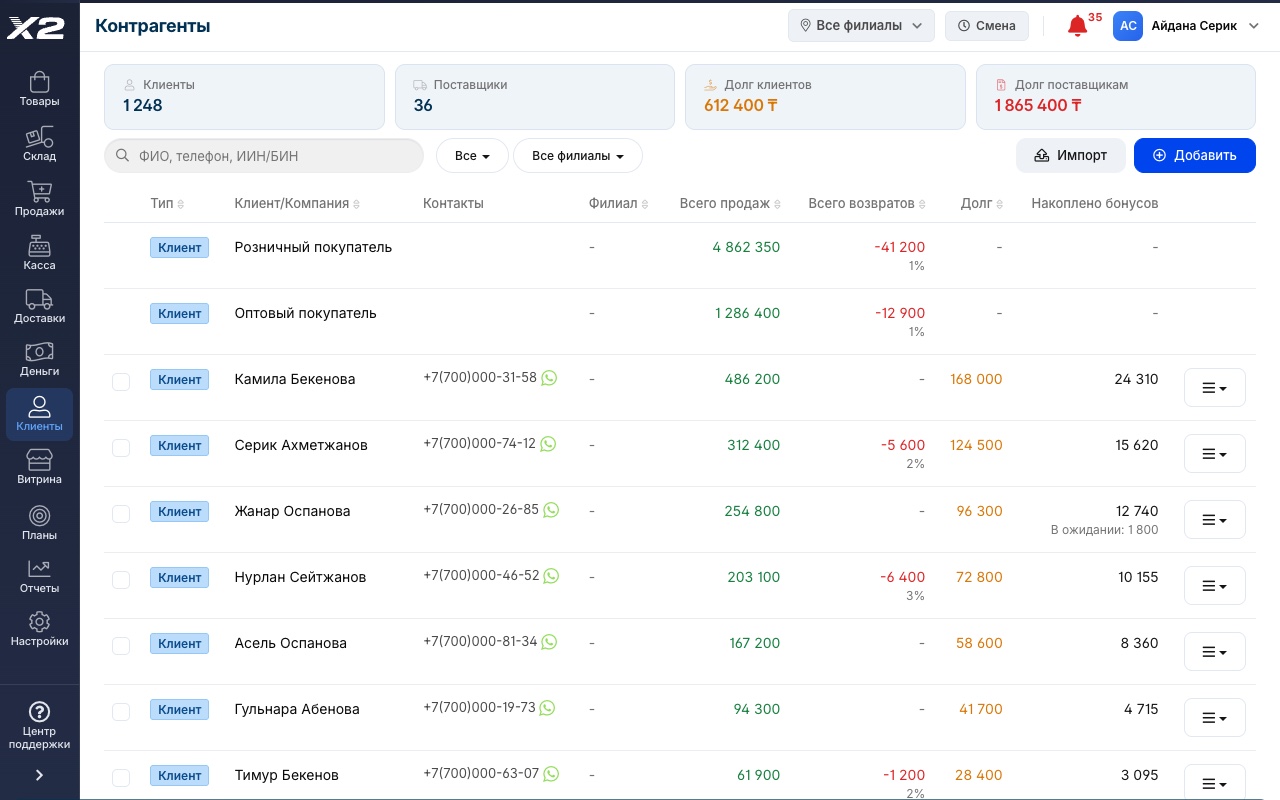Click the Добавить button
1280x800 pixels.
point(1194,155)
